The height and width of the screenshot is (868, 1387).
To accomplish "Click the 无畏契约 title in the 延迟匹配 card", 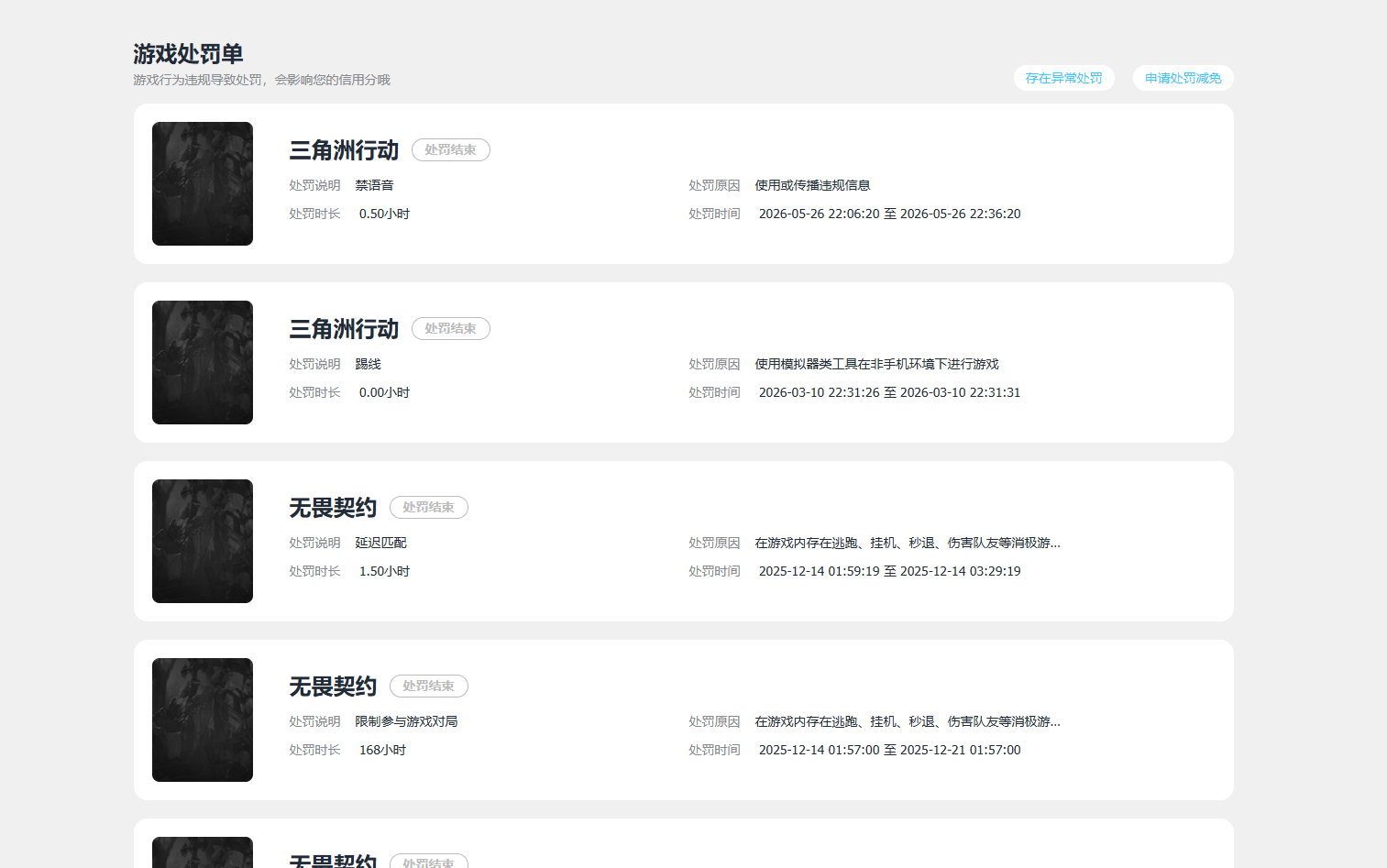I will point(333,508).
